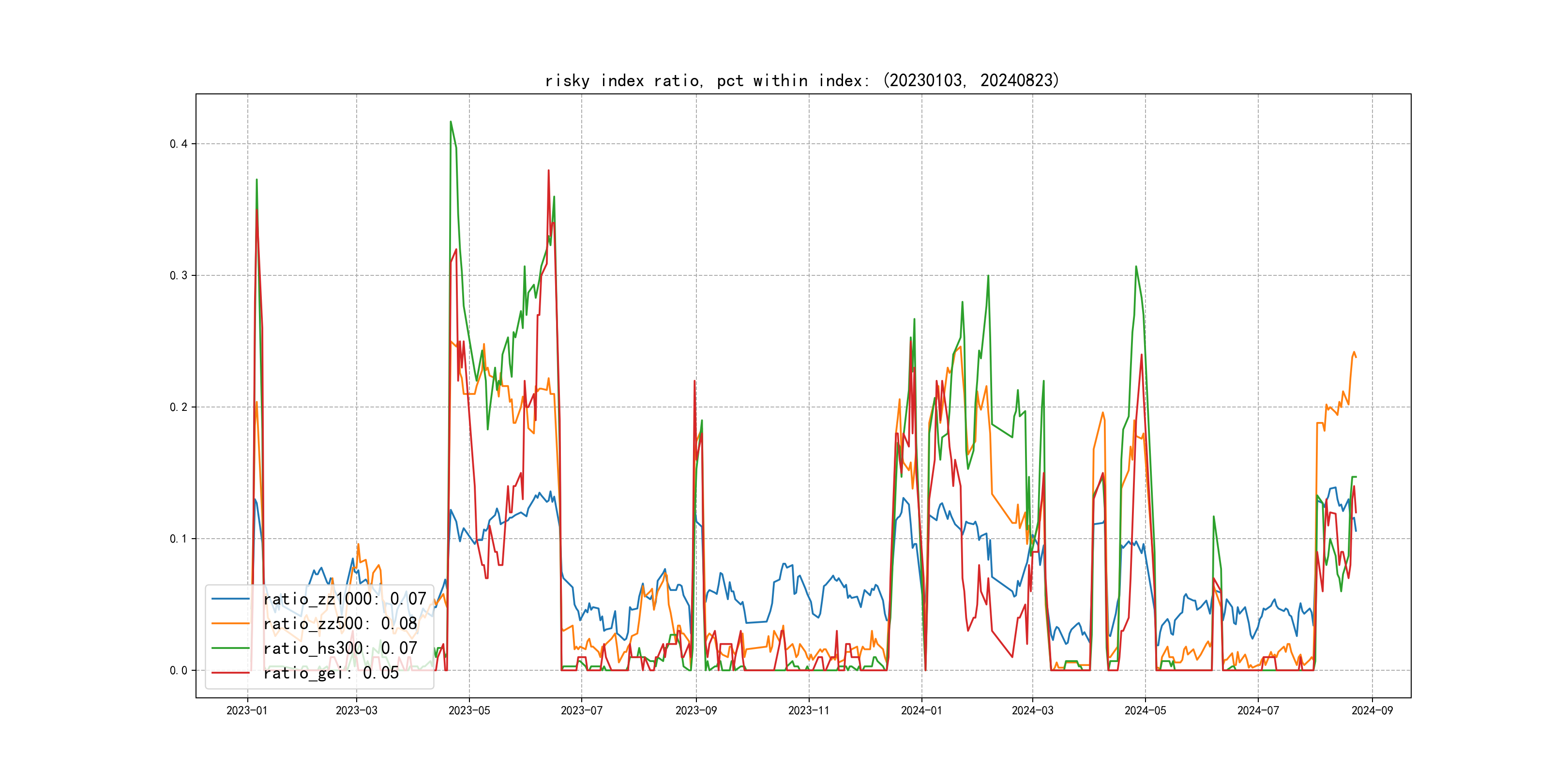Select the 'ratio_zz1000: 0.07' legend label
Viewport: 1568px width, 784px height.
coord(344,599)
